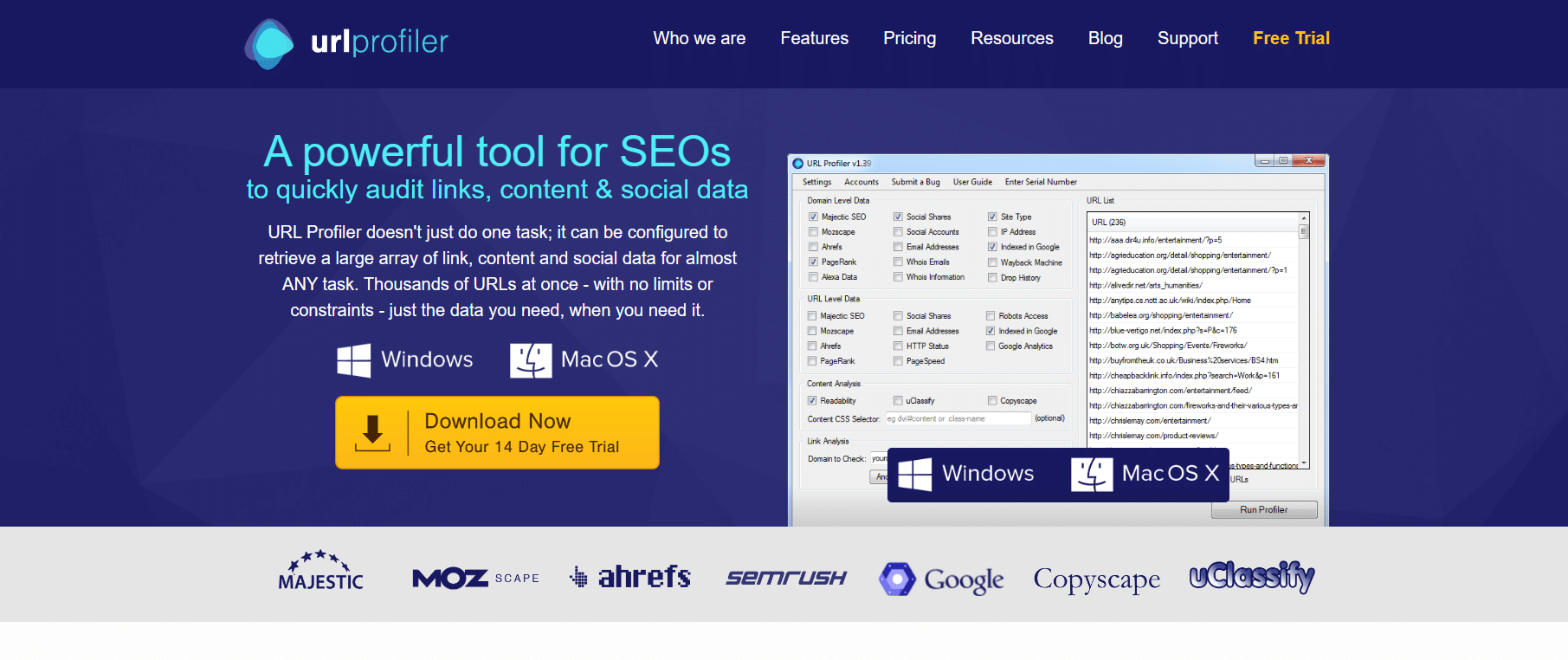1568x660 pixels.
Task: Click the Google logo
Action: [941, 579]
